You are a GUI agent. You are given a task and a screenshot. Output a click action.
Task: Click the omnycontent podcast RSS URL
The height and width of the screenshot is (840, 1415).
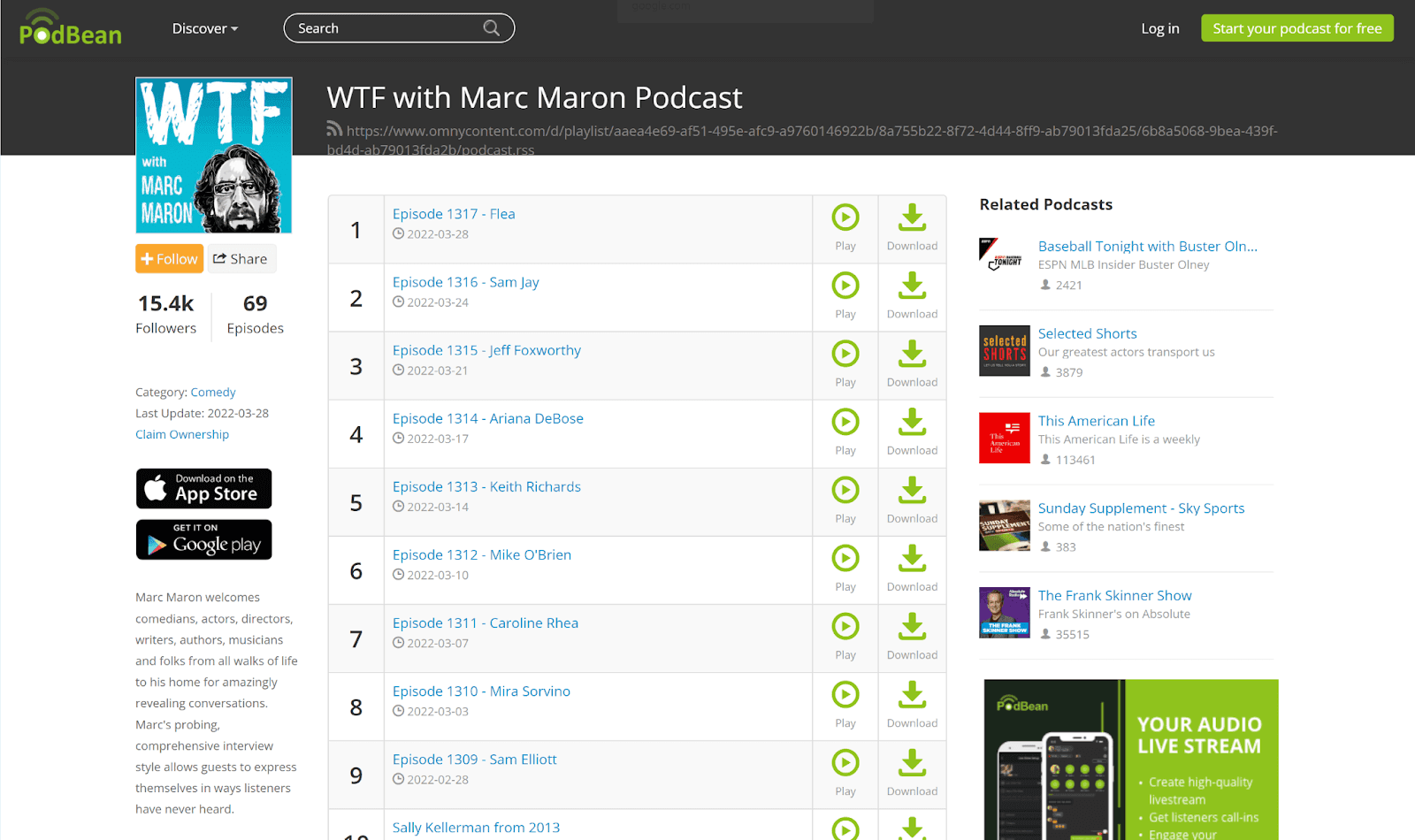coord(802,140)
